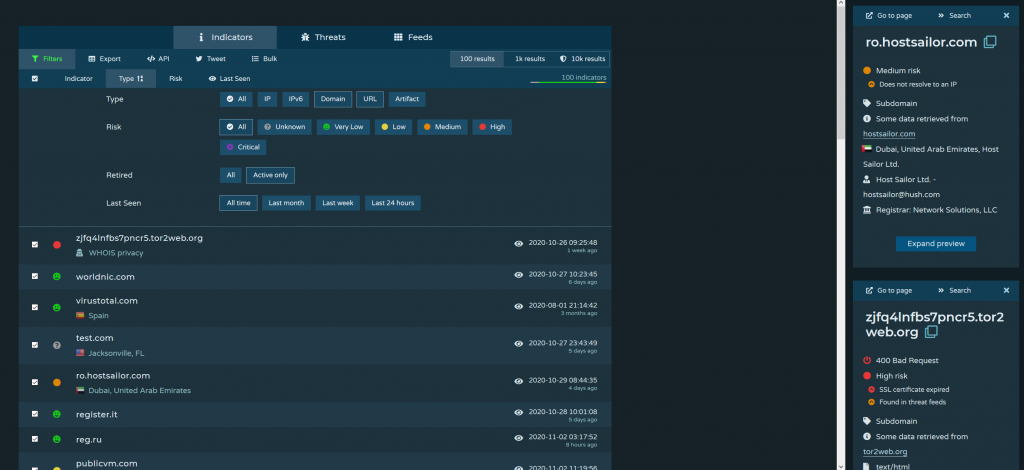
Task: Select 100 results page size
Action: click(x=477, y=59)
